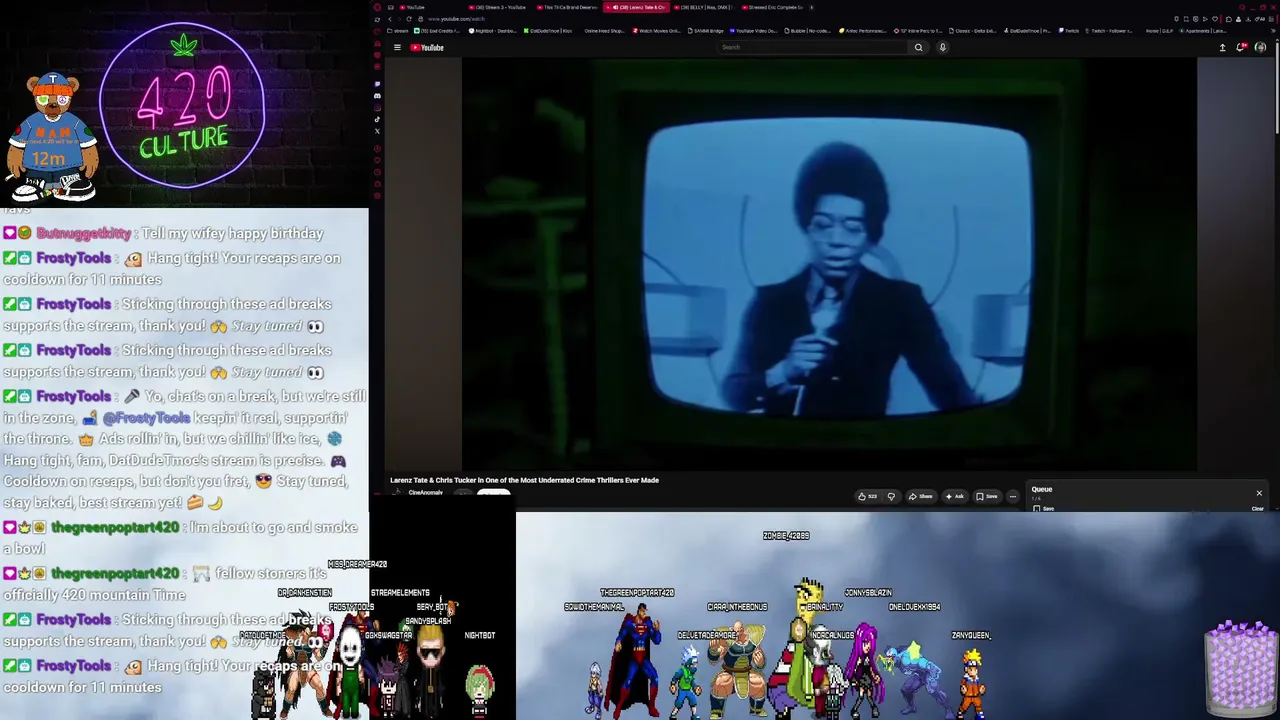Click the Queue panel heading
The image size is (1280, 720).
(x=1041, y=490)
